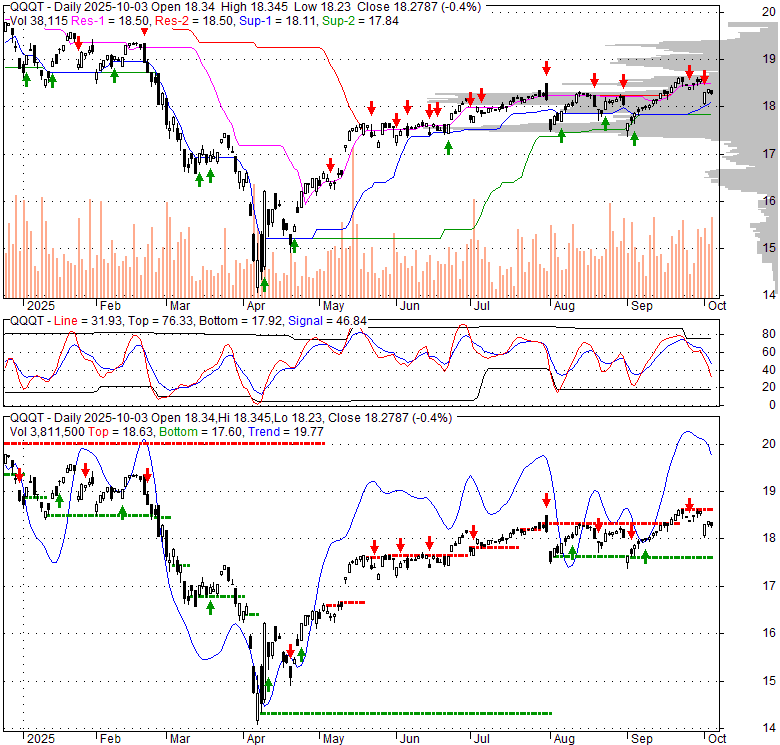Click the 'Apr' month label under top chart

coord(256,306)
